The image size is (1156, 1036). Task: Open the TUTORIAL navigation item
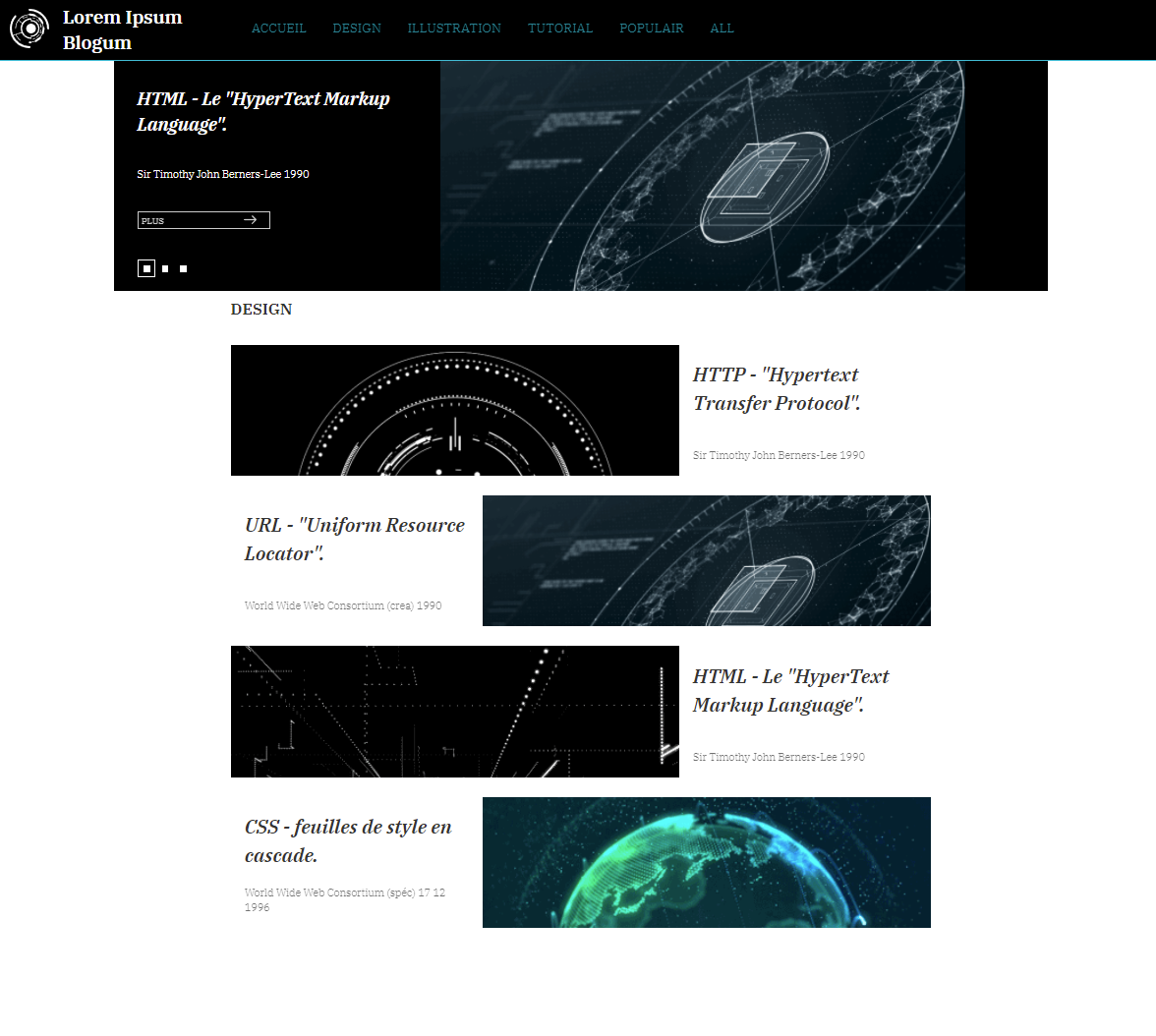pyautogui.click(x=560, y=29)
